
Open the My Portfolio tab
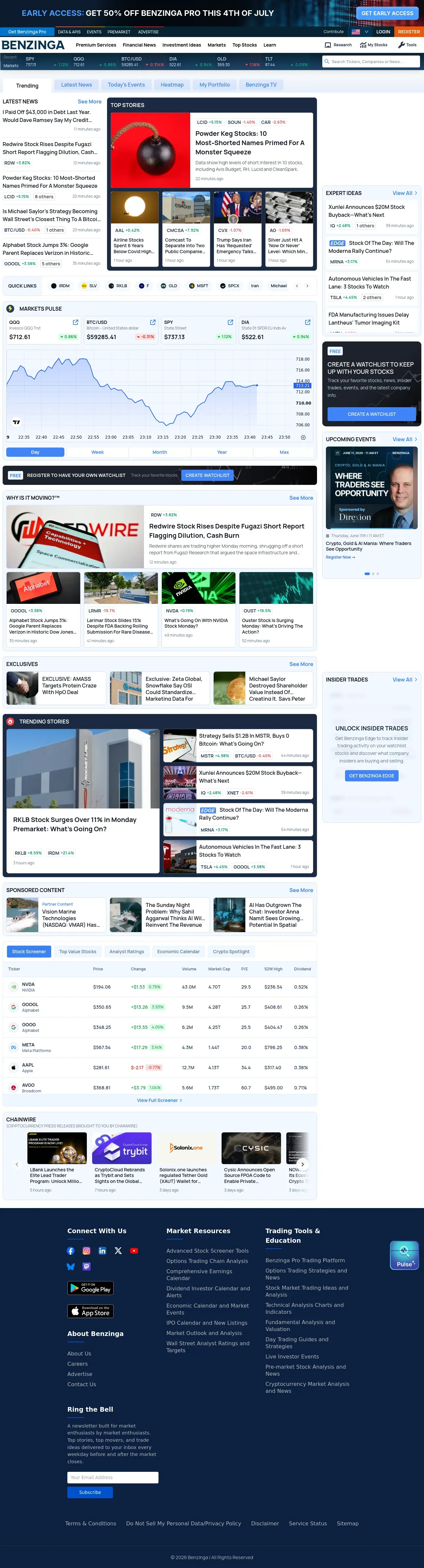(215, 85)
